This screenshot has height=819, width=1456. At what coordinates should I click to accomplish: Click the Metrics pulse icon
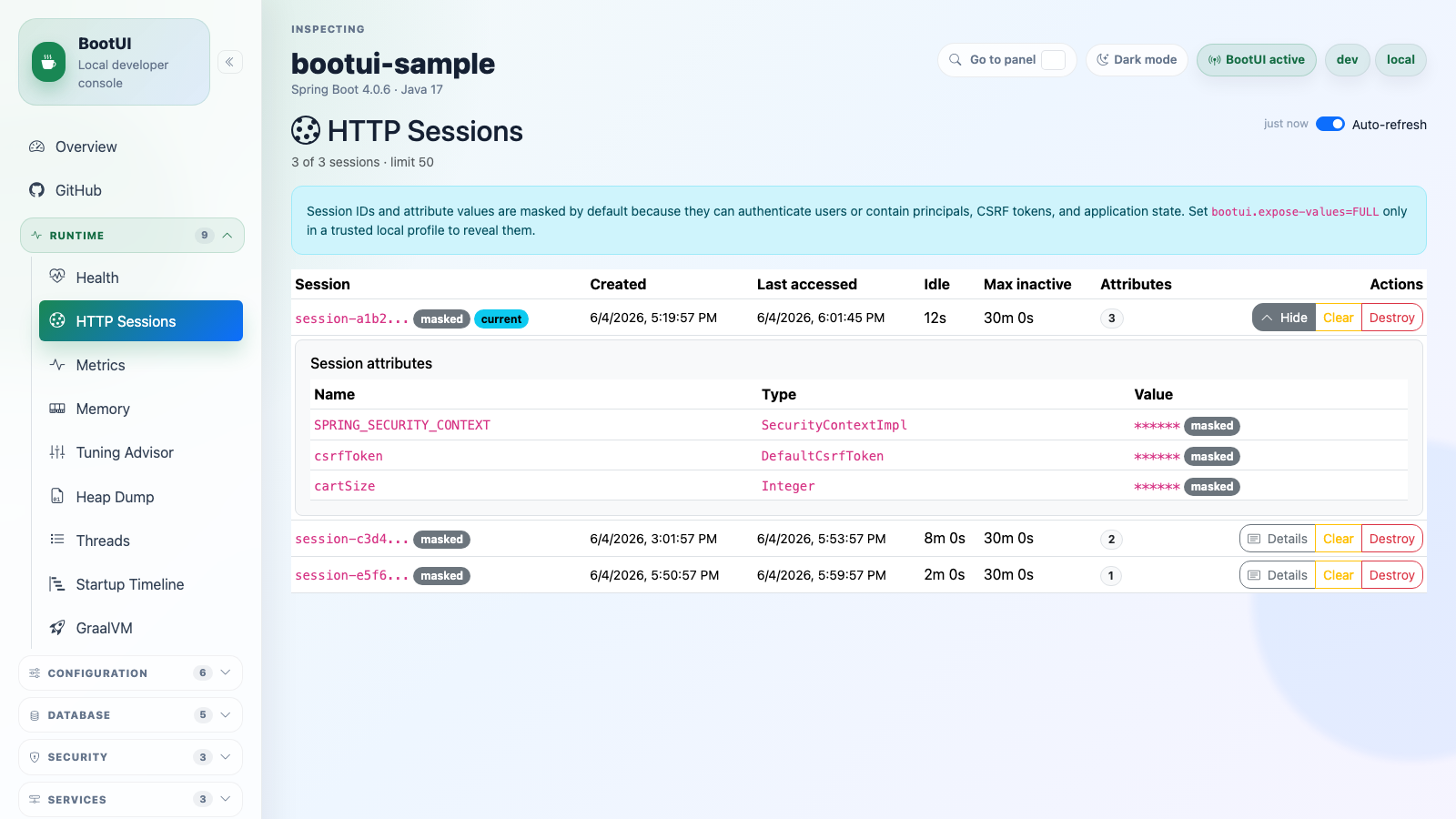point(57,365)
